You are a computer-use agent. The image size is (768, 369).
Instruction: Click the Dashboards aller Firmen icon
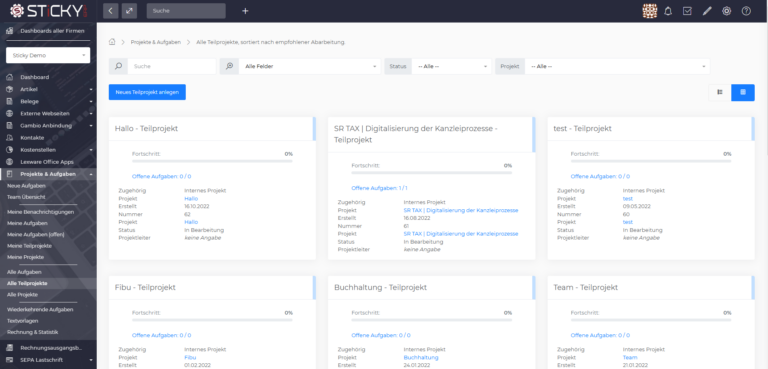click(9, 31)
